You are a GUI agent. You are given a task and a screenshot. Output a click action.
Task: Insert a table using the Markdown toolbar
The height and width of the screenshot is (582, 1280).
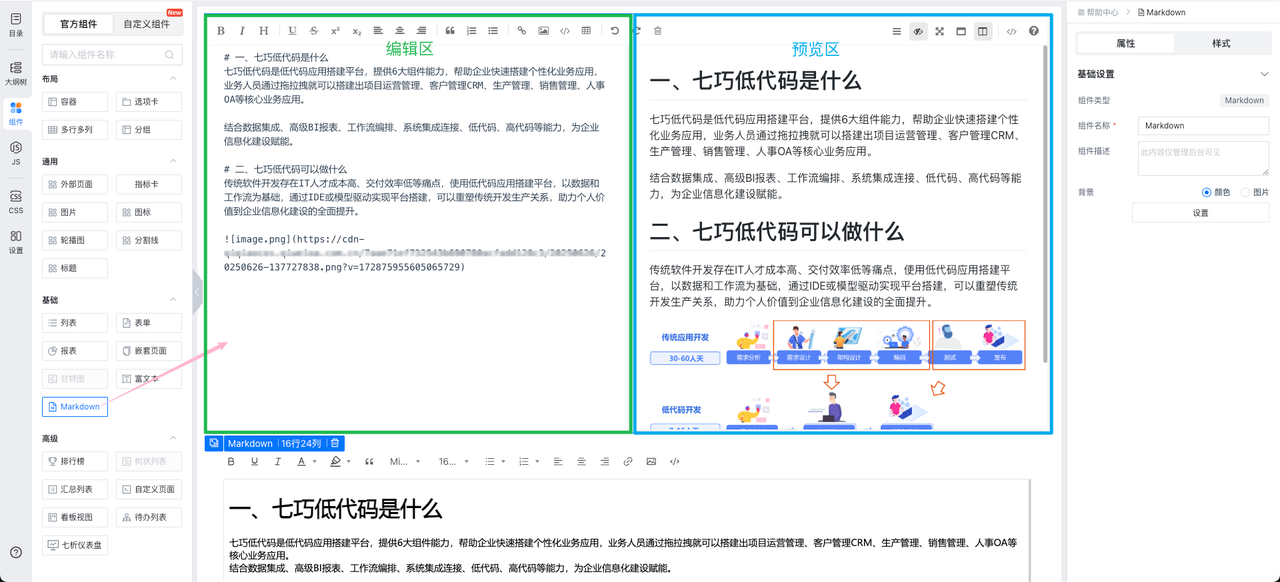click(x=586, y=31)
